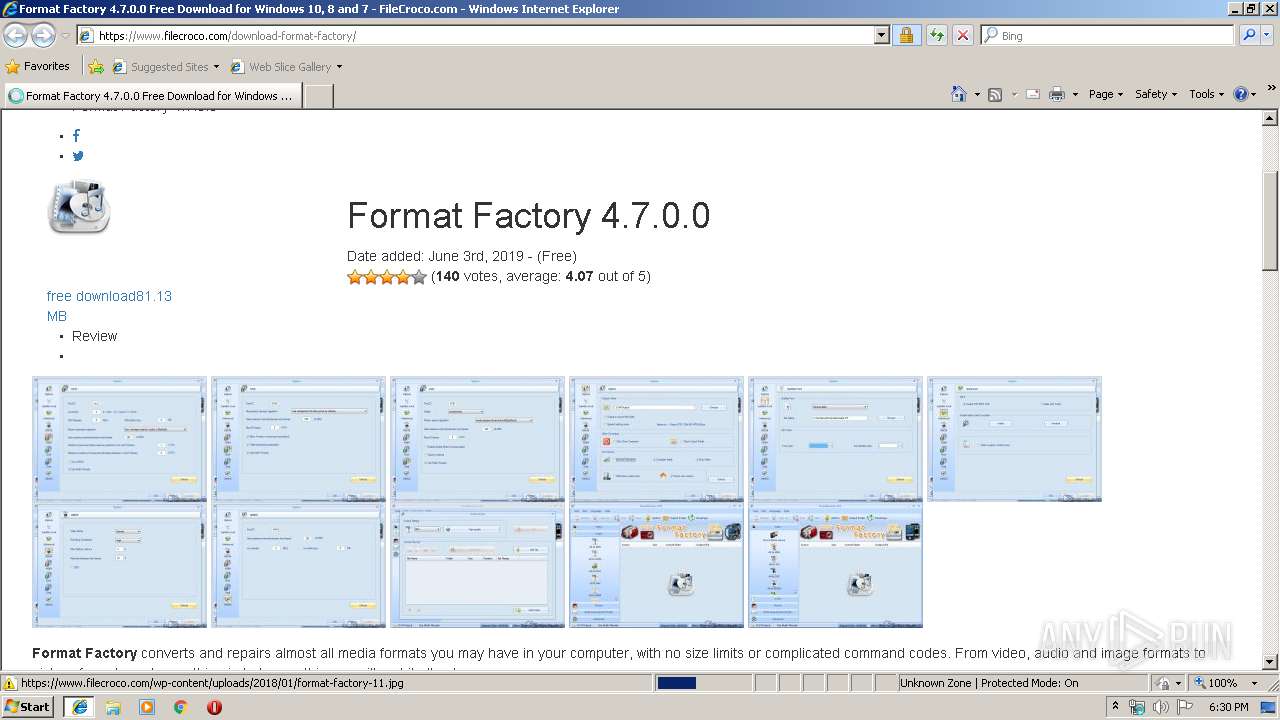Go forward with the Forward arrow button
This screenshot has height=720, width=1280.
click(43, 35)
